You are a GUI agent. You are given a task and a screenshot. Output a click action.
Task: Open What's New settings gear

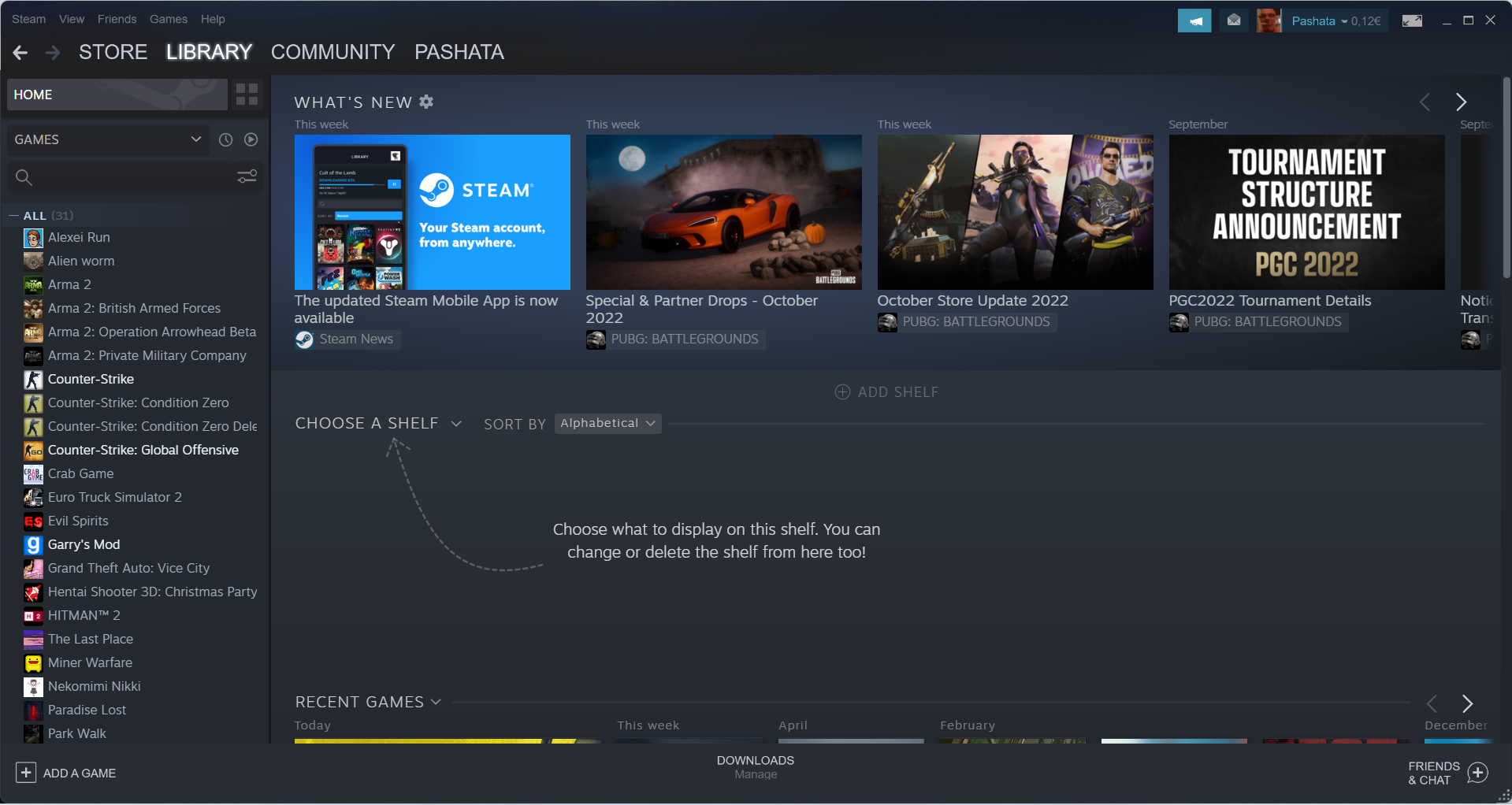[426, 102]
